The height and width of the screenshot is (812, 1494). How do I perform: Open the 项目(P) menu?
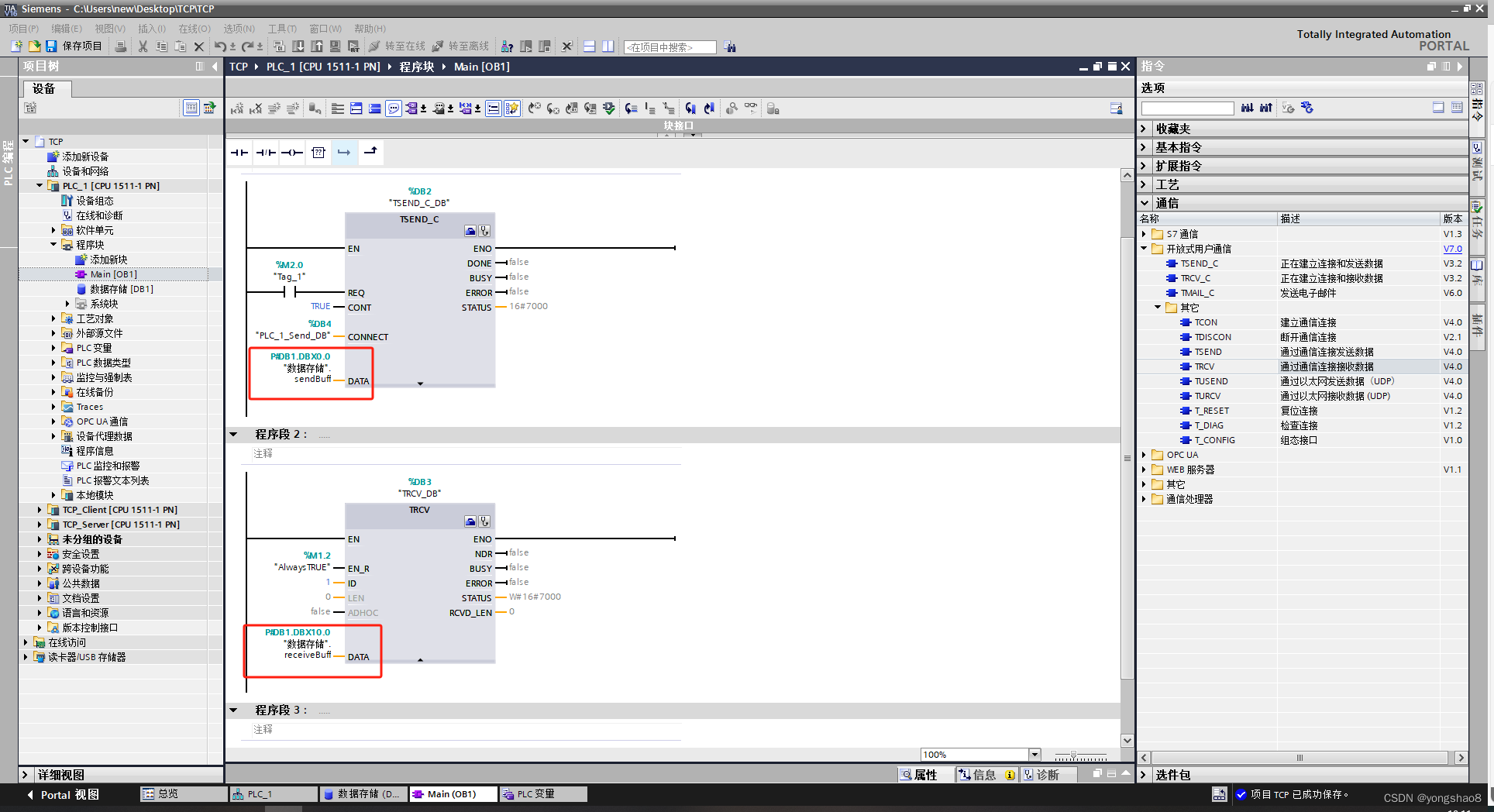pos(24,29)
